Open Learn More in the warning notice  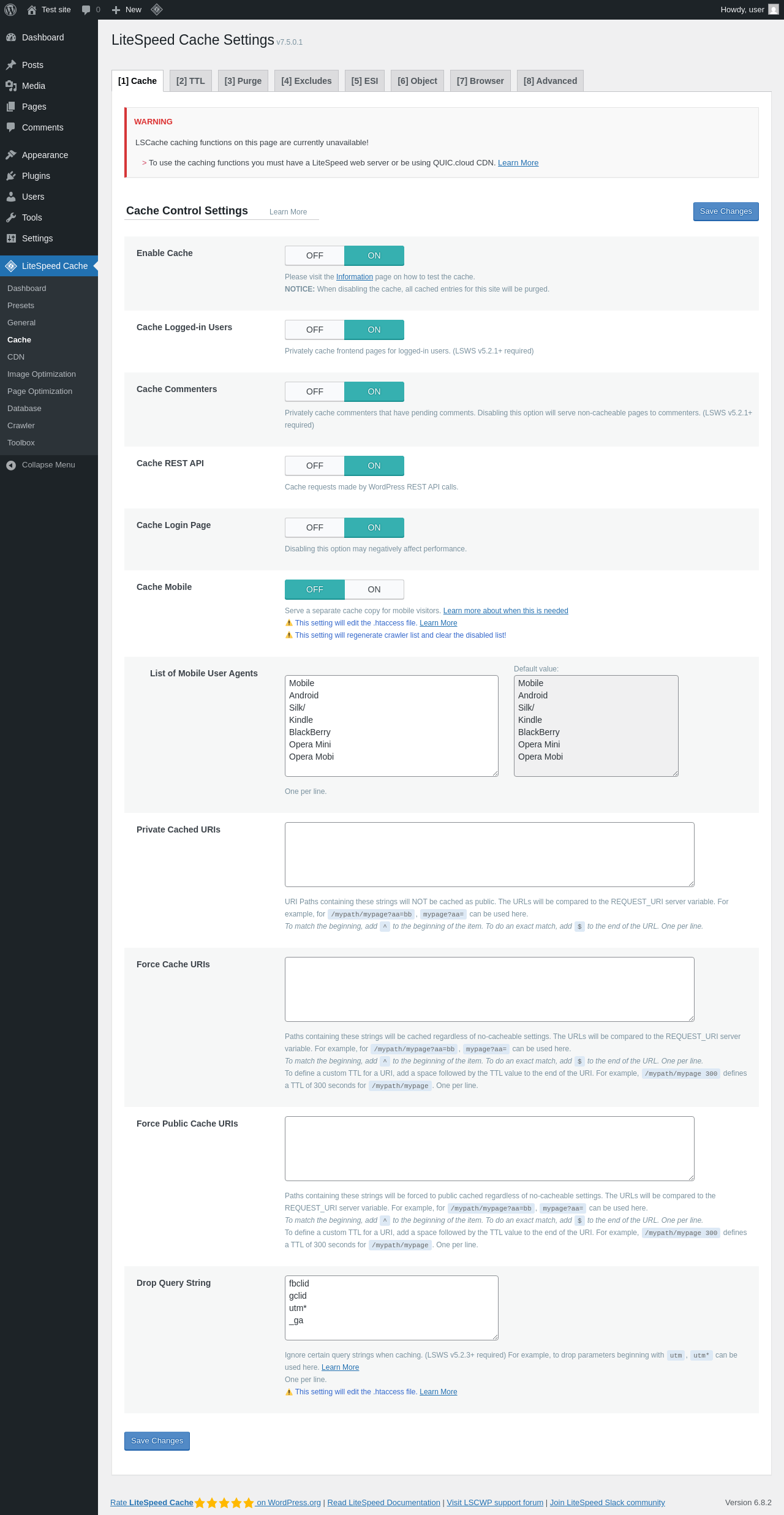(x=518, y=163)
